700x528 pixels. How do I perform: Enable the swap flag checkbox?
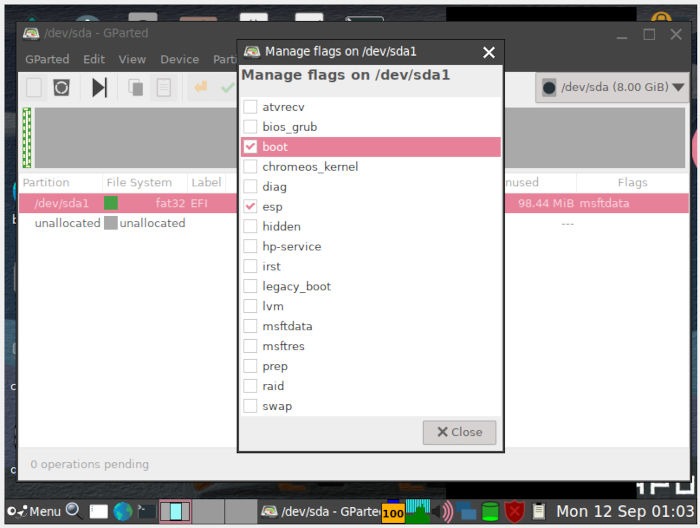[x=250, y=406]
